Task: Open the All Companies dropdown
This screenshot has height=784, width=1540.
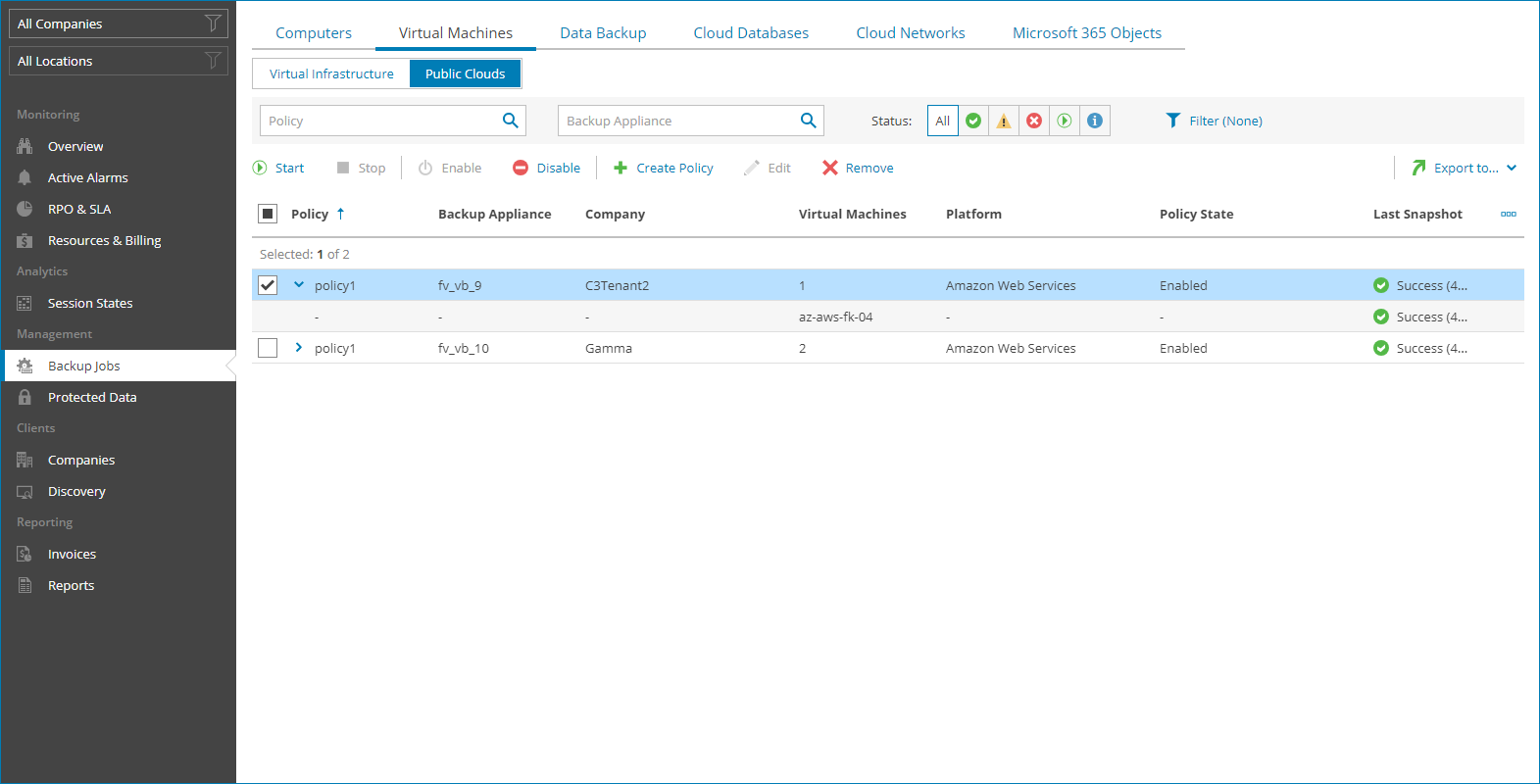Action: [119, 24]
